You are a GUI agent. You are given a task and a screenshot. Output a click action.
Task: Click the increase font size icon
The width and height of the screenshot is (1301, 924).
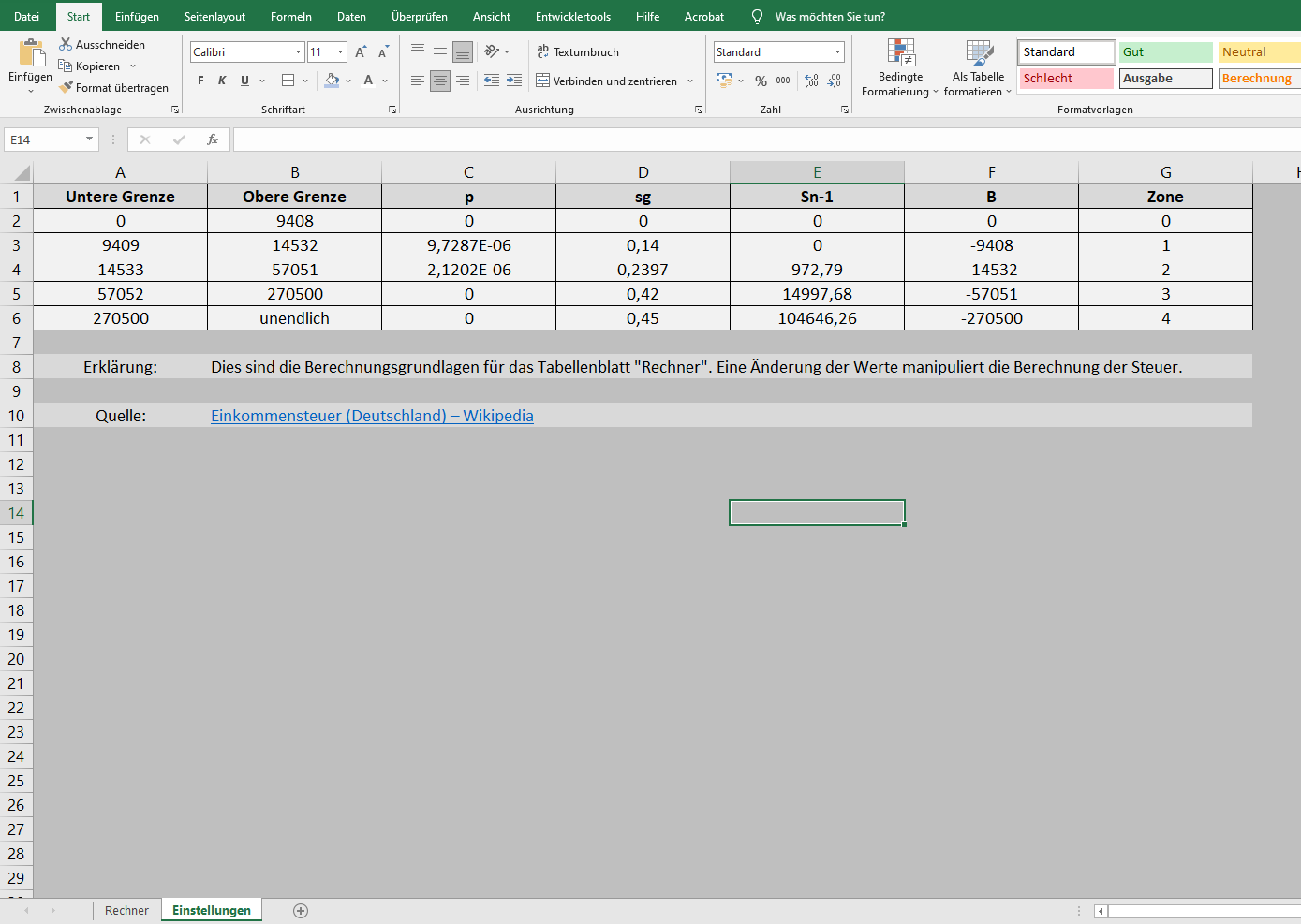(x=361, y=52)
